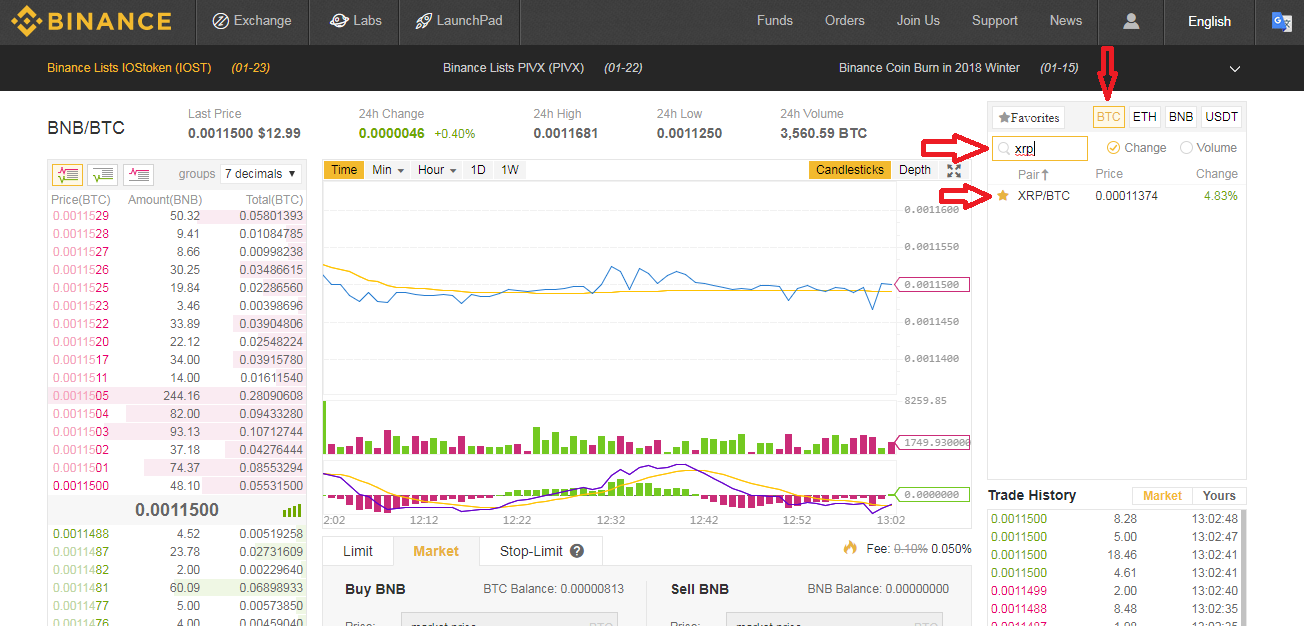Click sell order priced 0.0011500
The width and height of the screenshot is (1304, 626).
[177, 486]
